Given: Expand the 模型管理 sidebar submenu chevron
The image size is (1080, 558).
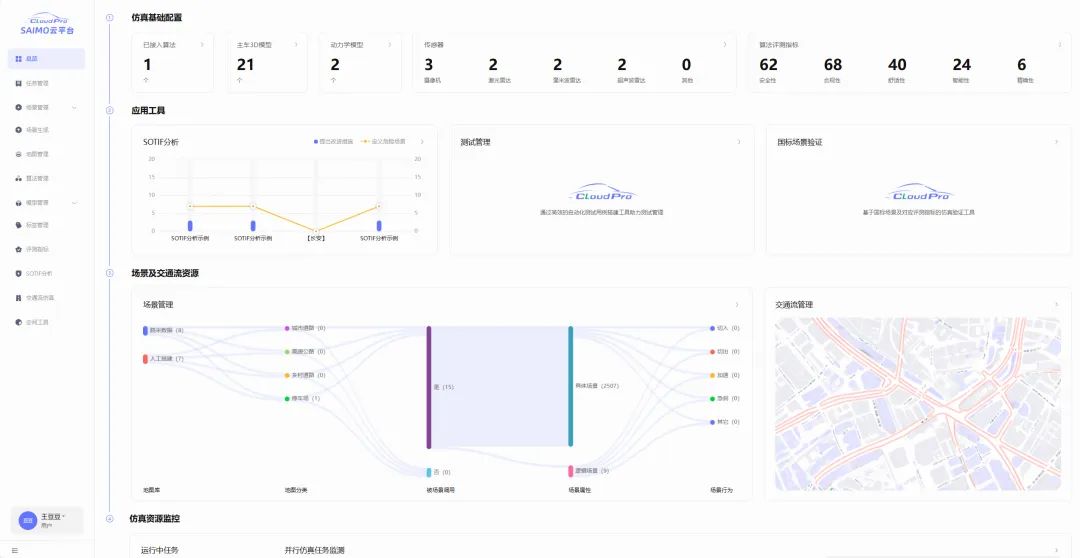Looking at the screenshot, I should pyautogui.click(x=74, y=203).
